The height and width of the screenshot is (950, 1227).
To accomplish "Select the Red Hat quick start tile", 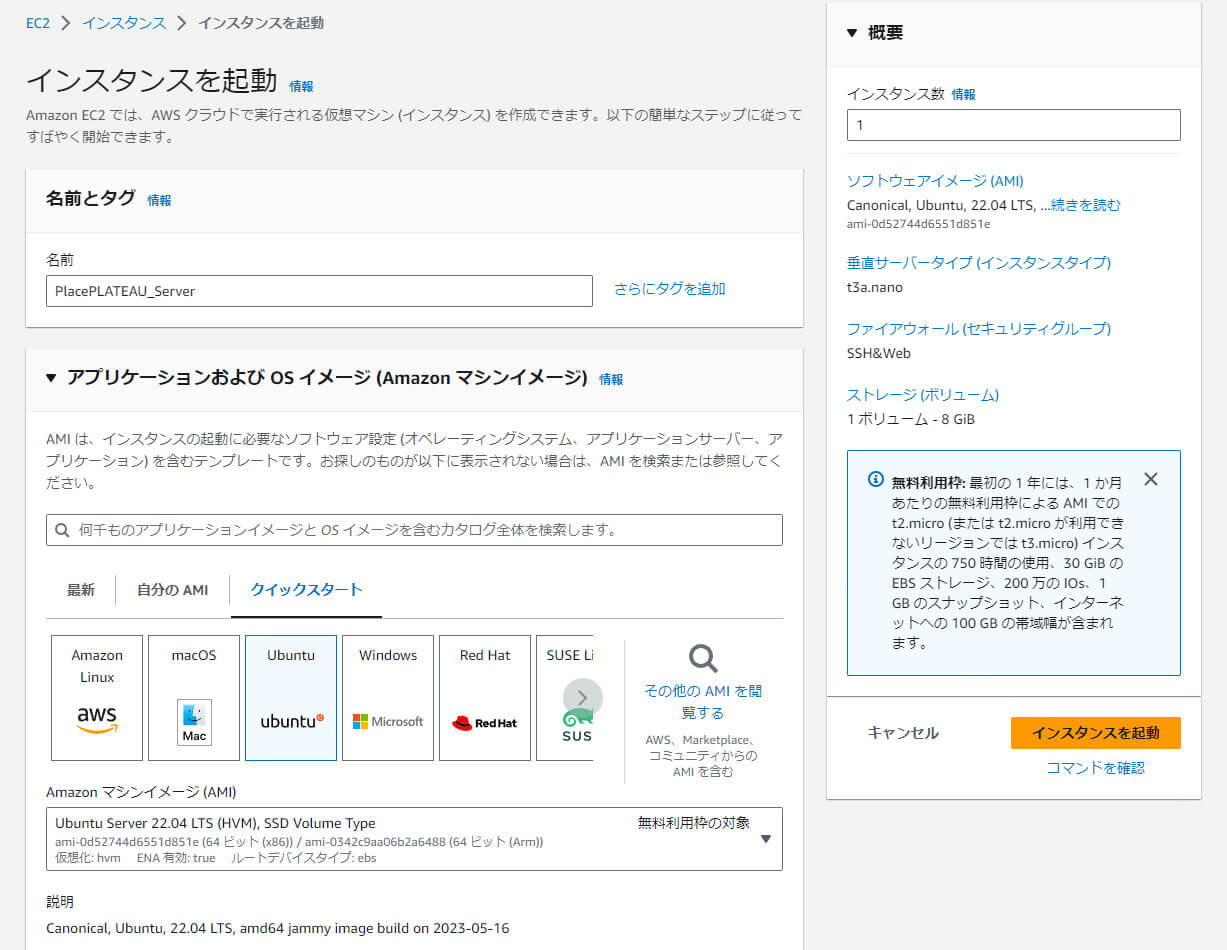I will (485, 698).
